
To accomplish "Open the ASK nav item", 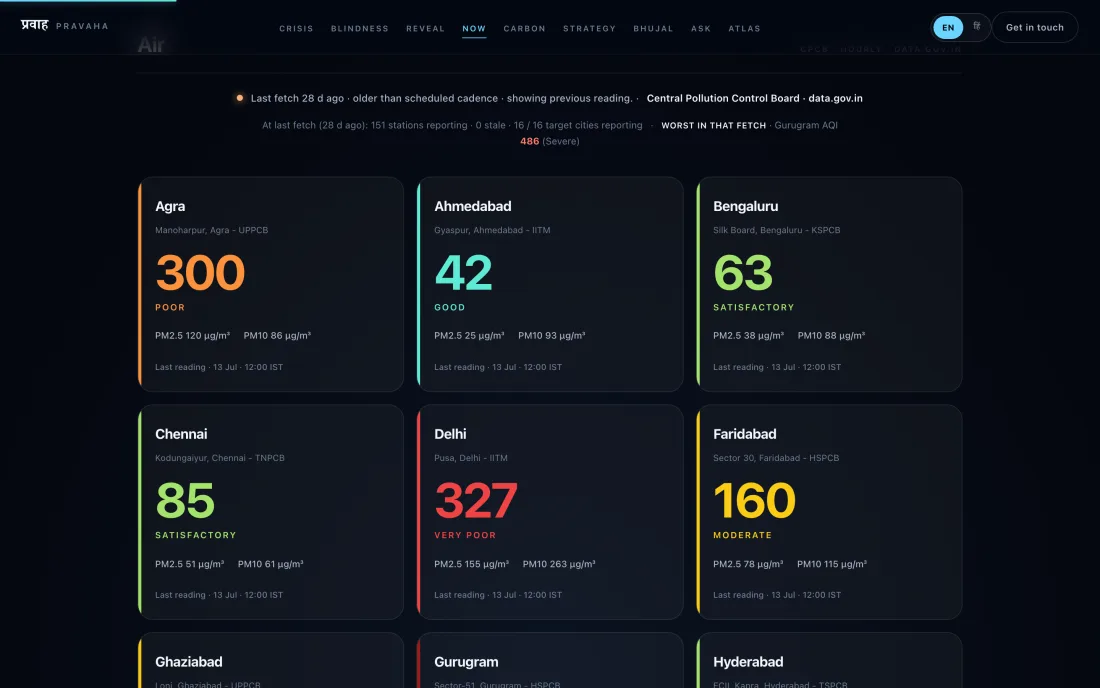I will [701, 29].
